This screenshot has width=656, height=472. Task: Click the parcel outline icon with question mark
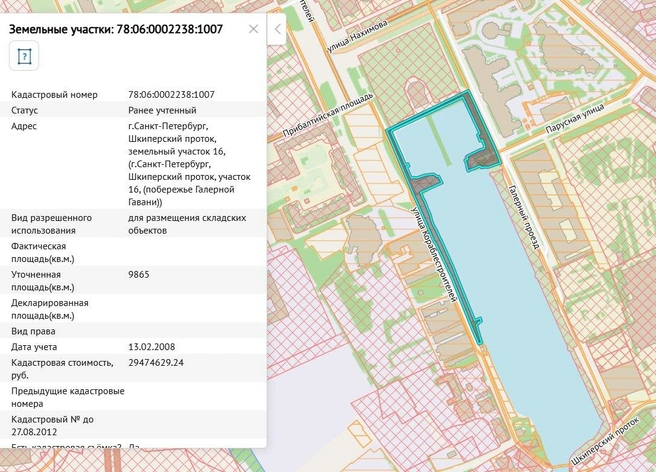(23, 56)
